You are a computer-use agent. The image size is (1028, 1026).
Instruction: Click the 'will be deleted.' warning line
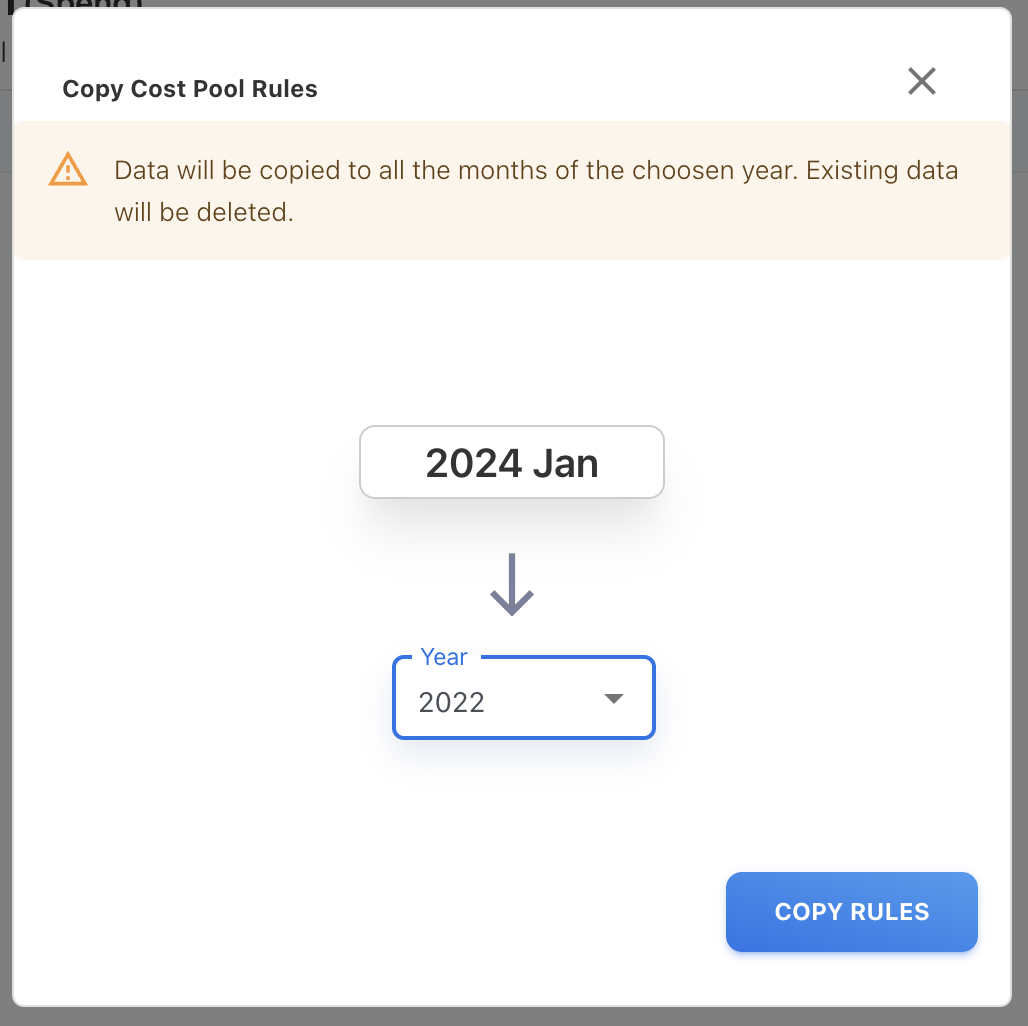pyautogui.click(x=204, y=213)
